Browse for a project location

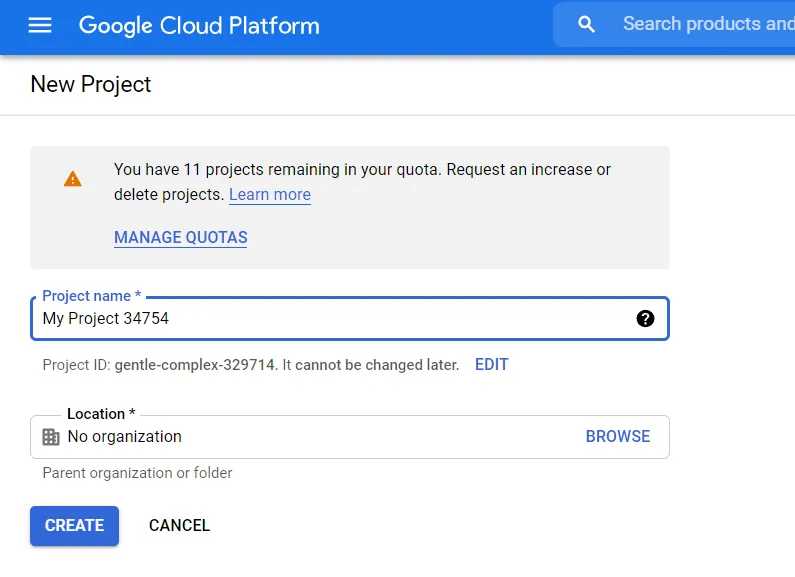coord(617,437)
